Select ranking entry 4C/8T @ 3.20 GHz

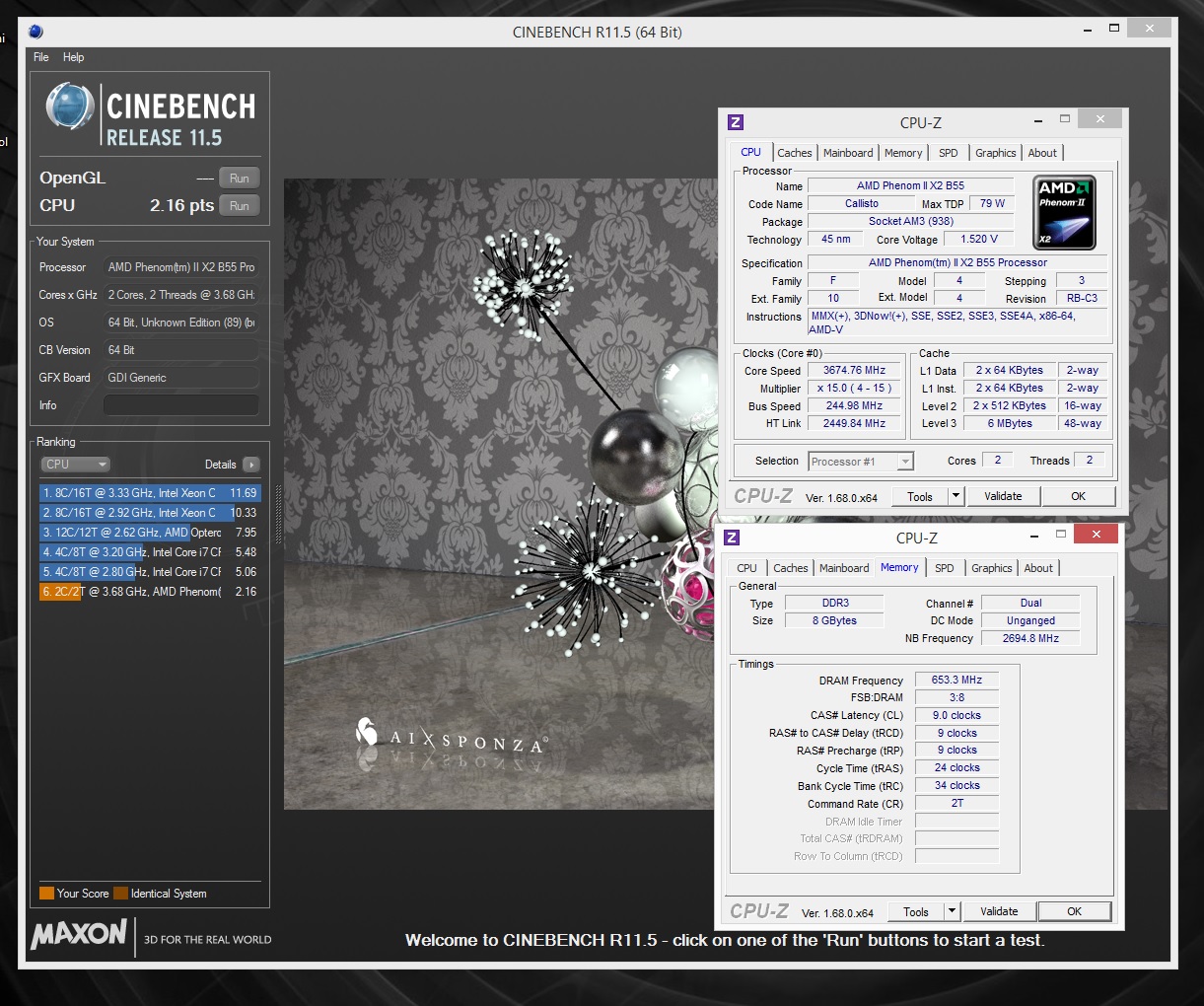(x=150, y=552)
